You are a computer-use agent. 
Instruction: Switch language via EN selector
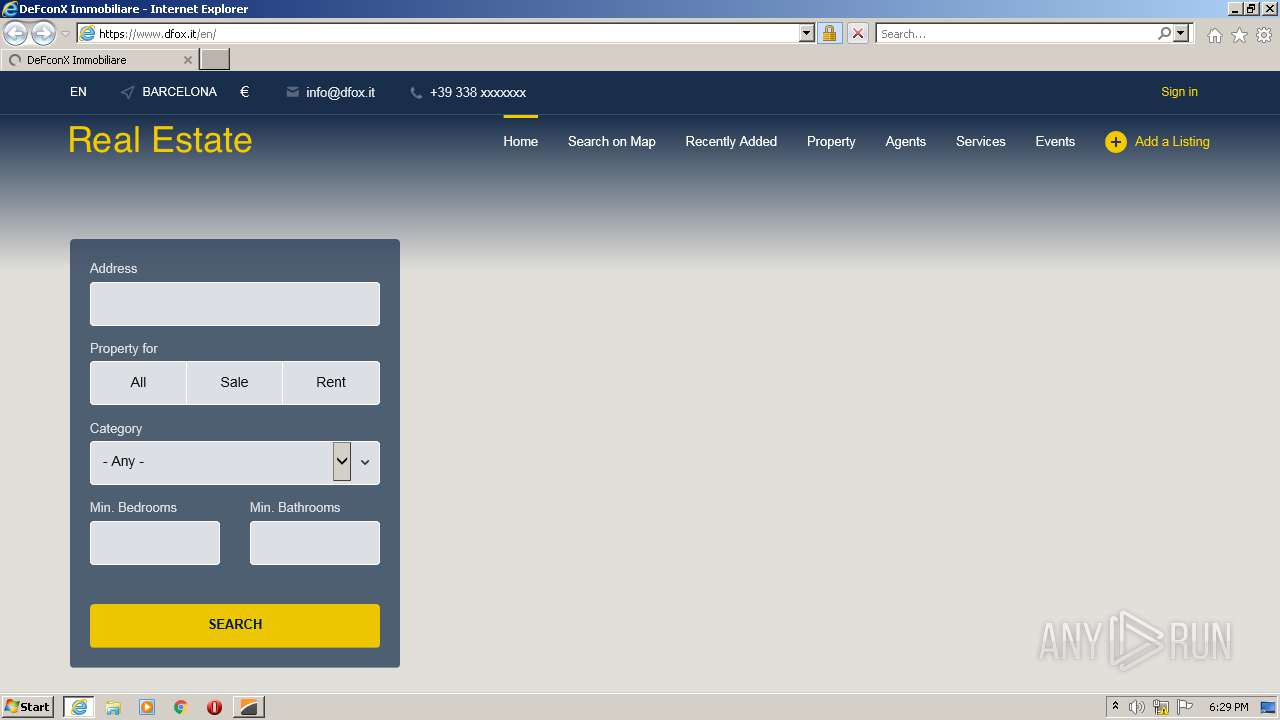click(78, 92)
